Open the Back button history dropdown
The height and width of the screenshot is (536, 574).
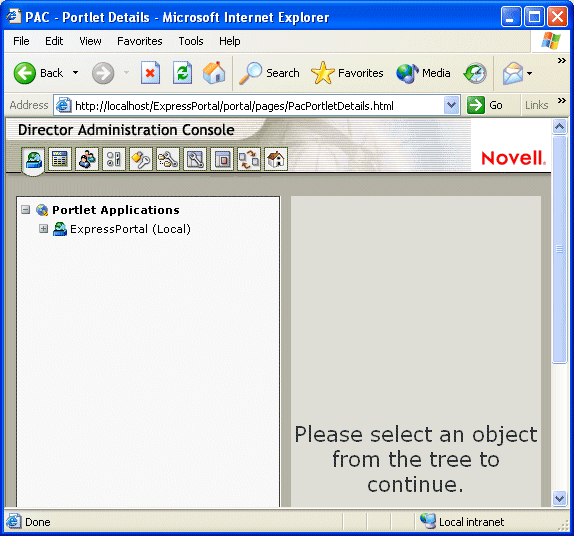(75, 73)
